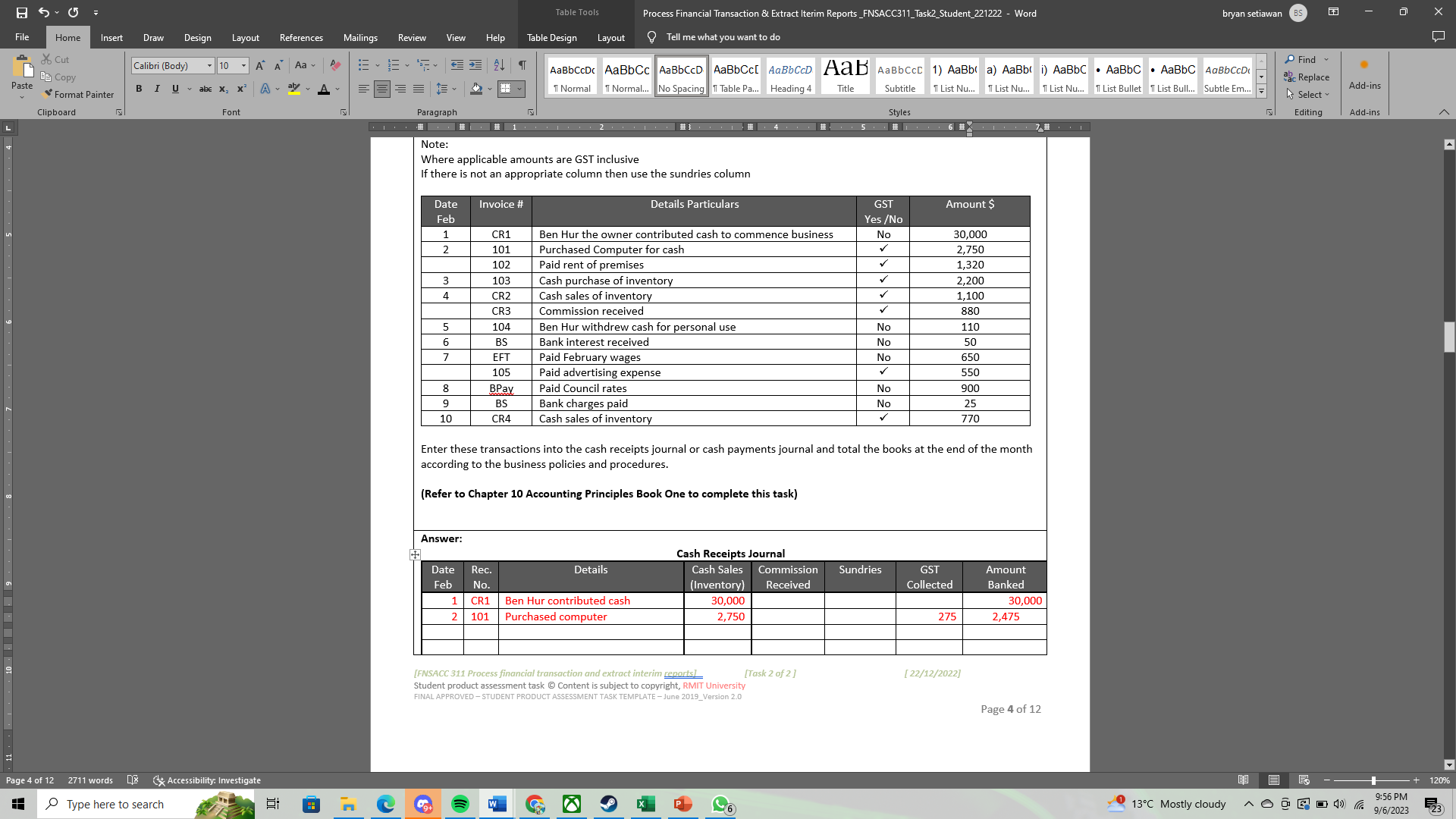Select the Subscript icon
Screen dimensions: 1456x819
(x=224, y=89)
